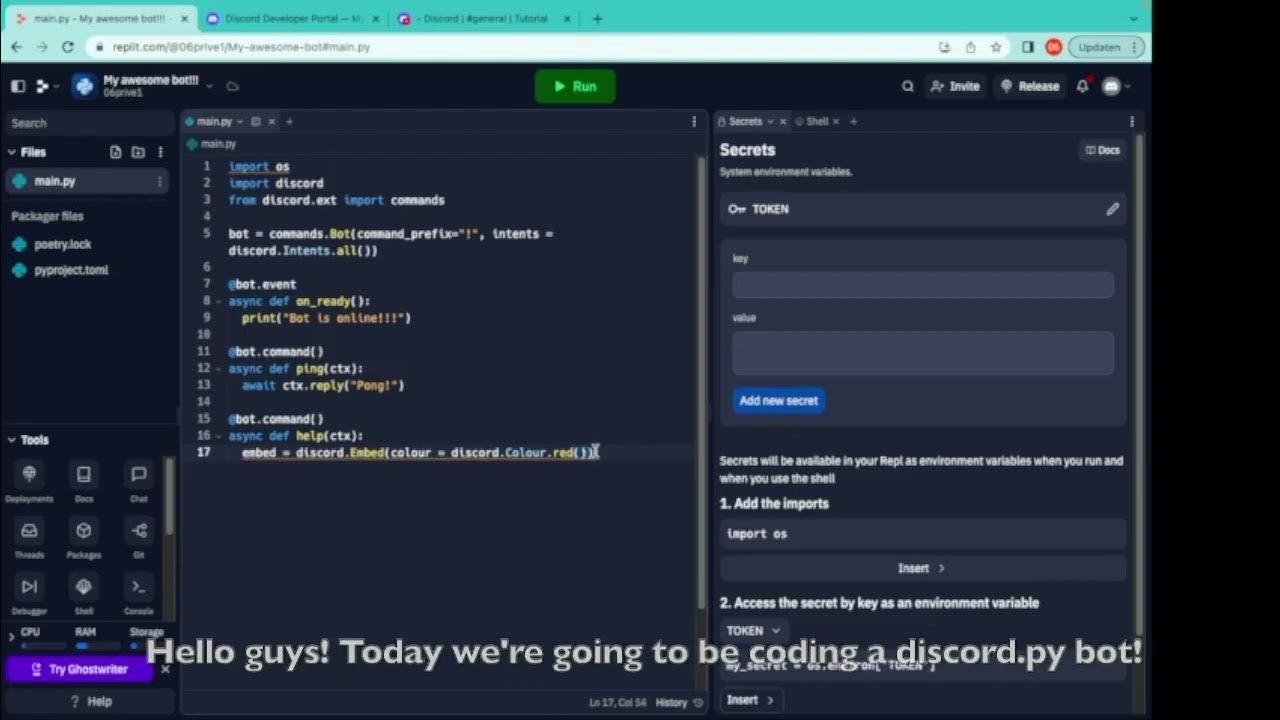Go back in browser history

(x=16, y=47)
